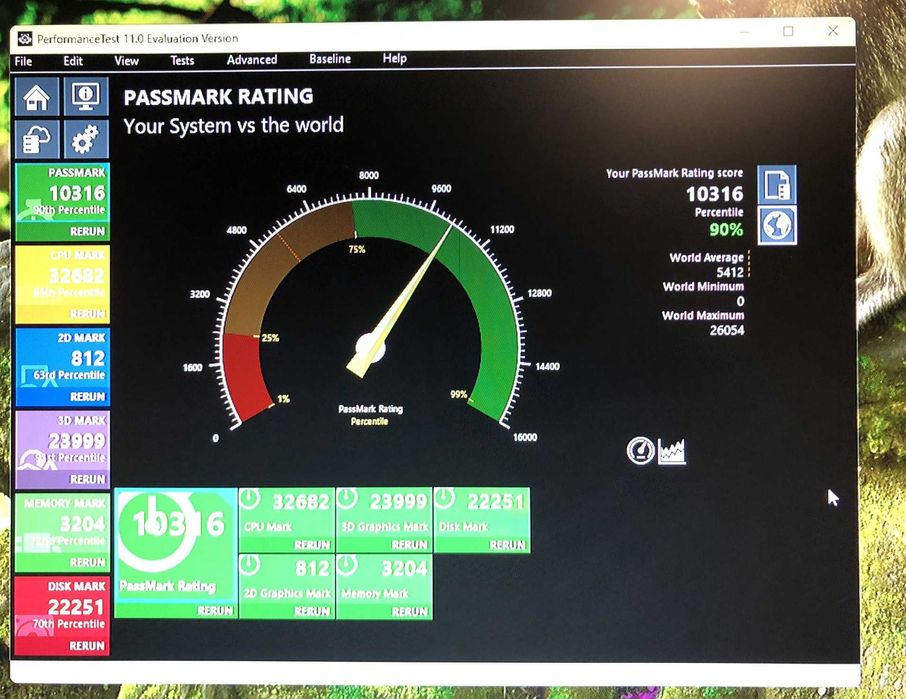Open the File menu
The width and height of the screenshot is (906, 699).
pos(23,61)
